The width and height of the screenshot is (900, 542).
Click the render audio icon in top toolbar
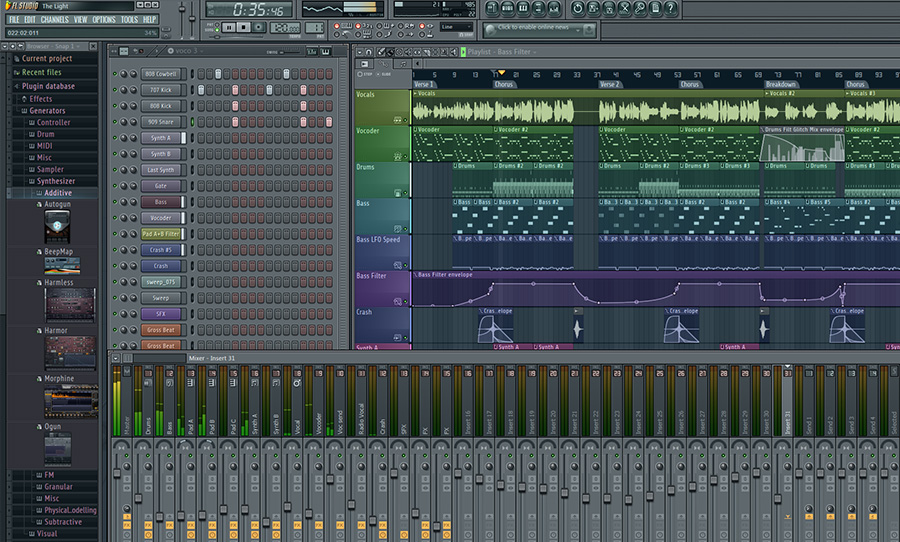[x=608, y=9]
